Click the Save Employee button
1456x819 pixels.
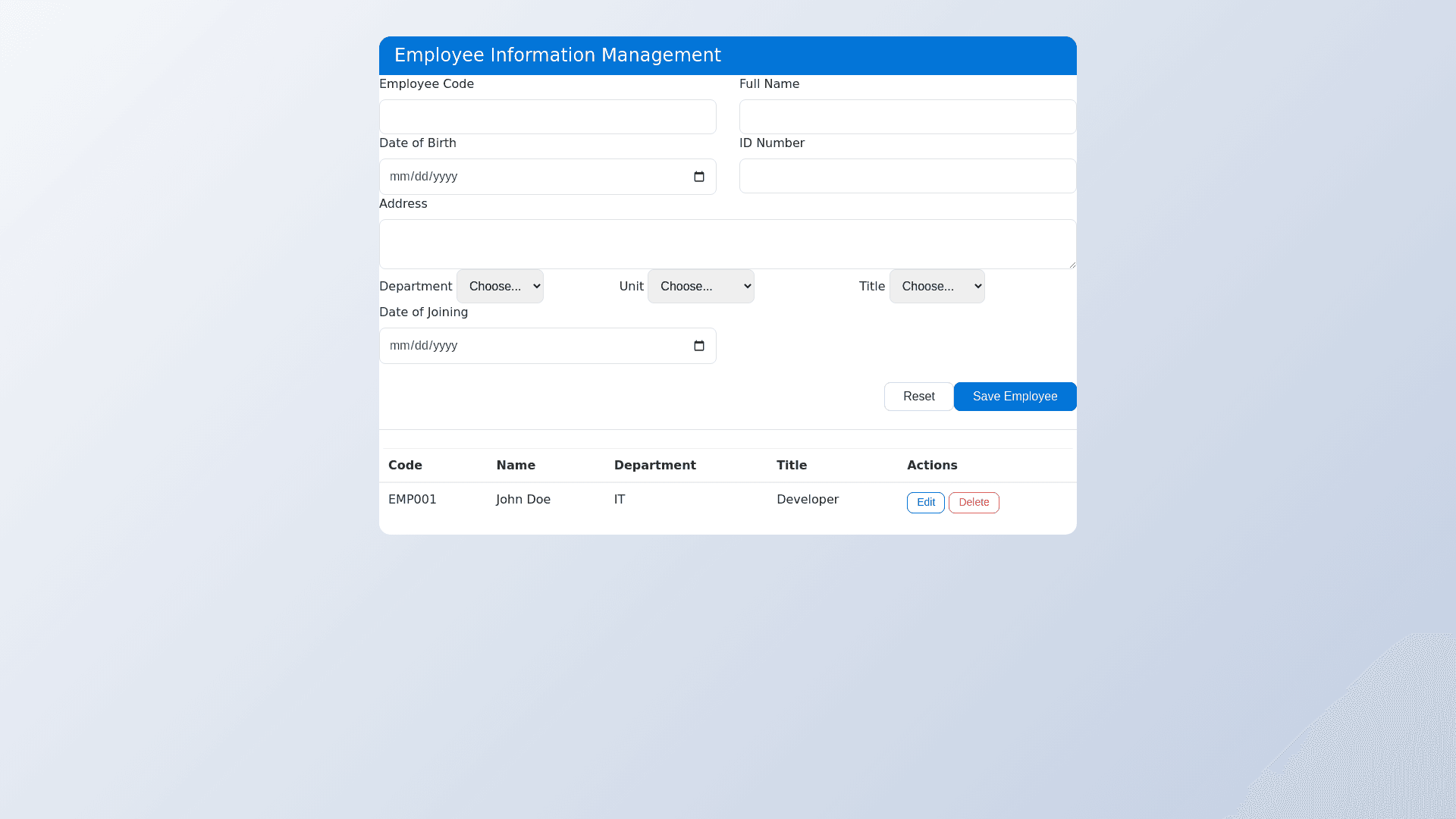point(1015,397)
